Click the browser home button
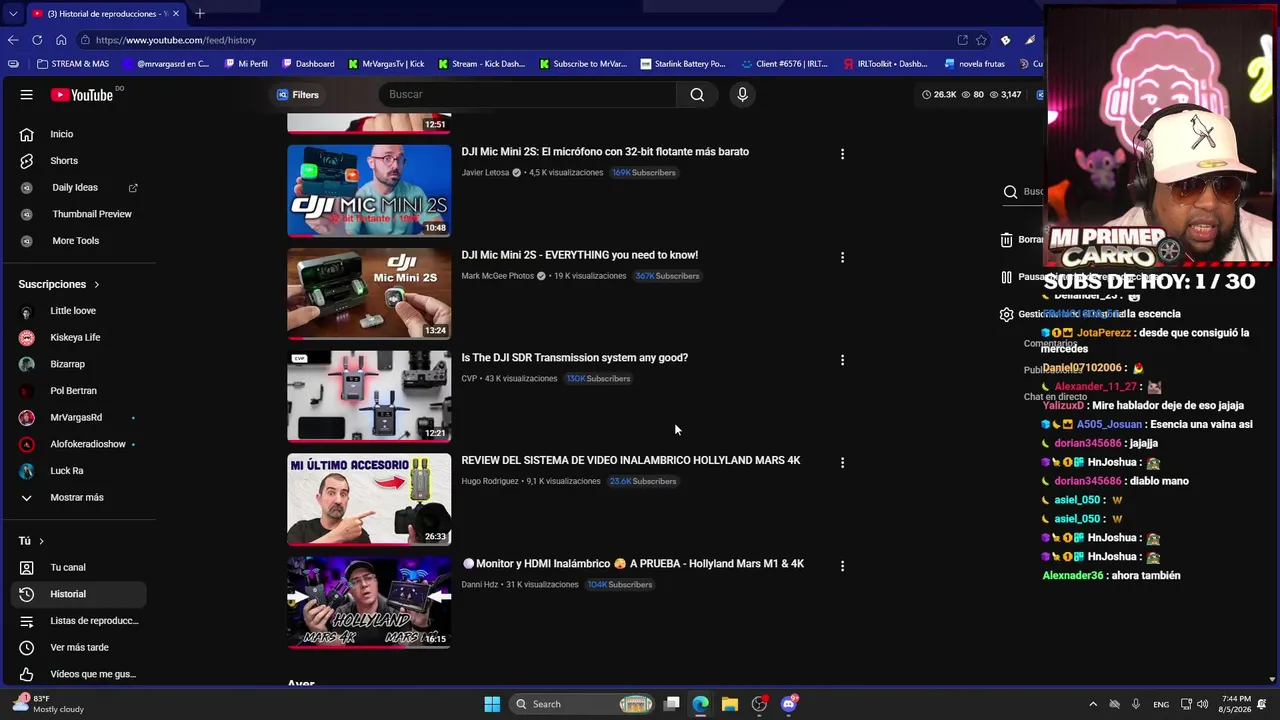The width and height of the screenshot is (1280, 720). [x=61, y=40]
